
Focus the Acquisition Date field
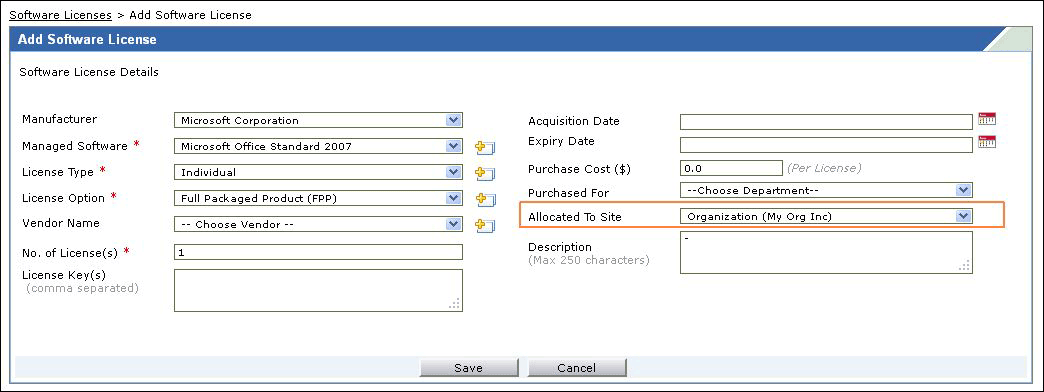[826, 122]
